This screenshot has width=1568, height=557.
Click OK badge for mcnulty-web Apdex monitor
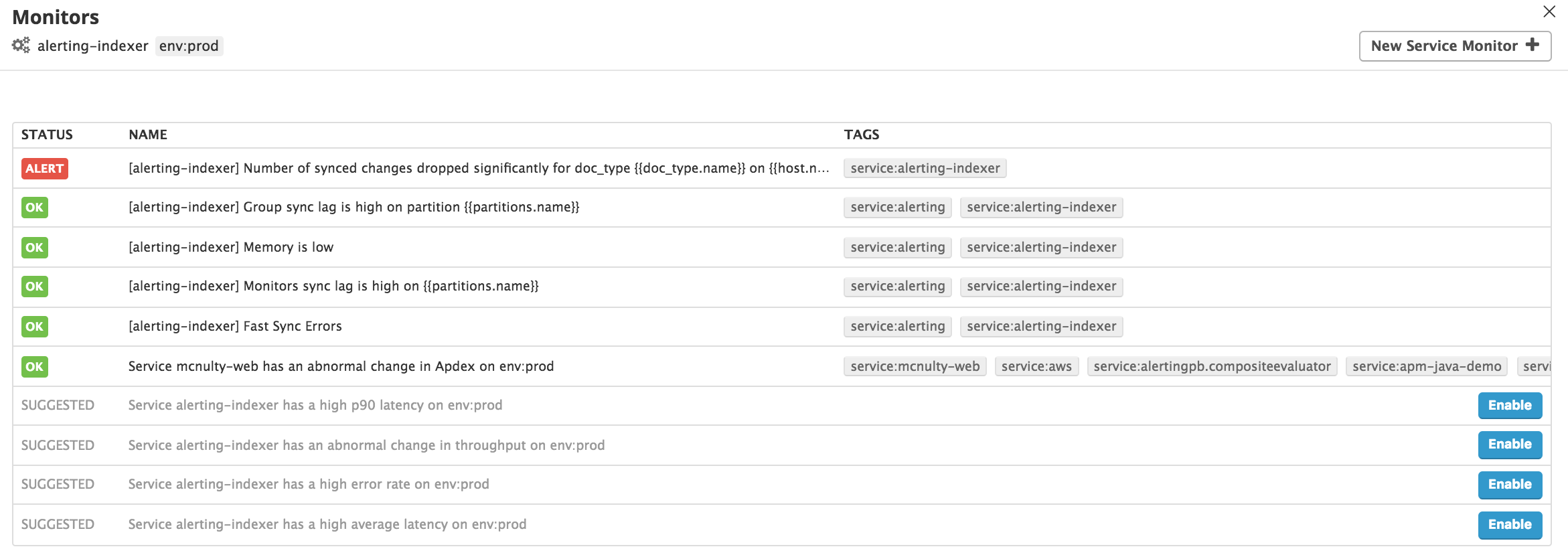tap(34, 367)
